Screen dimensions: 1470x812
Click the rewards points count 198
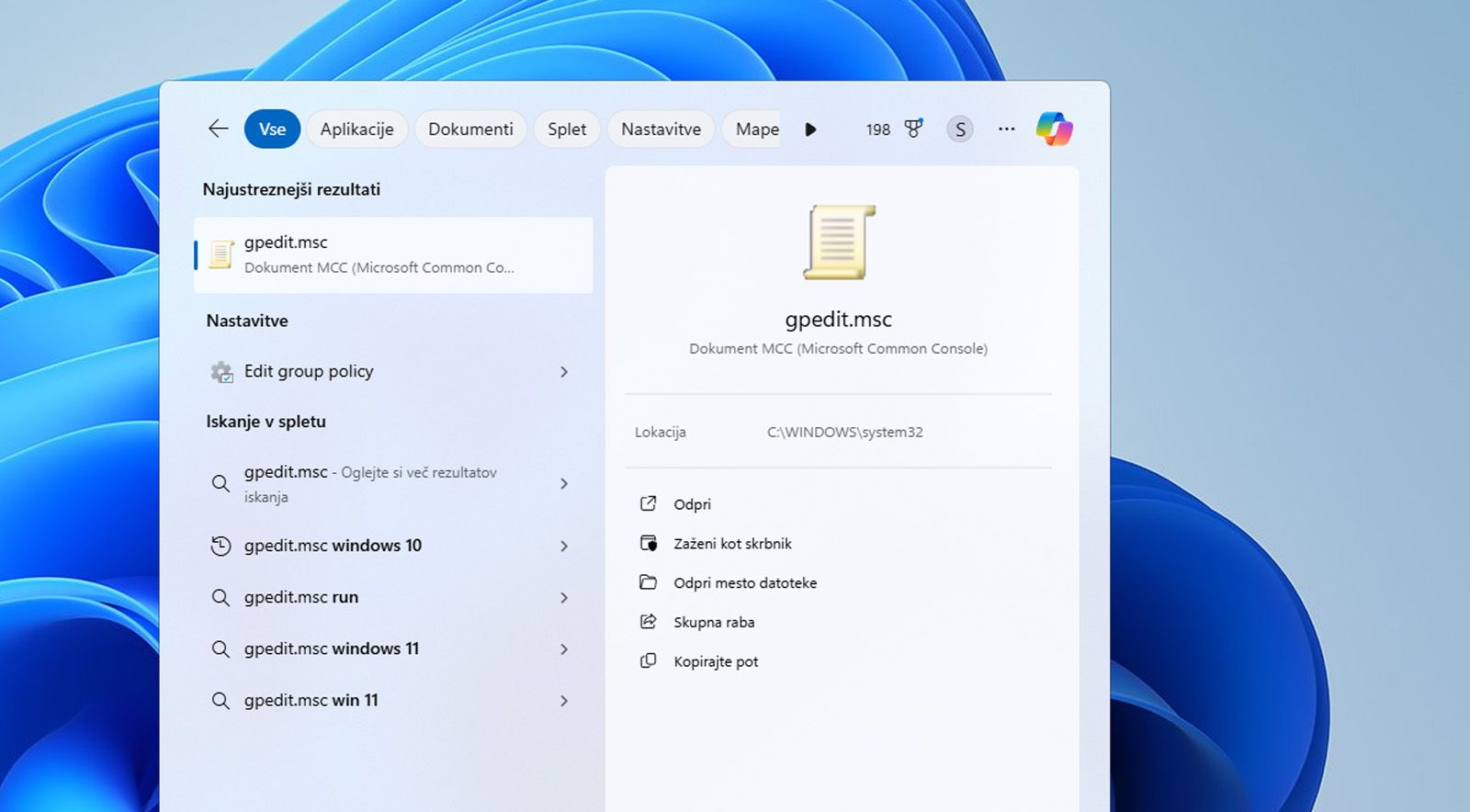click(x=878, y=130)
